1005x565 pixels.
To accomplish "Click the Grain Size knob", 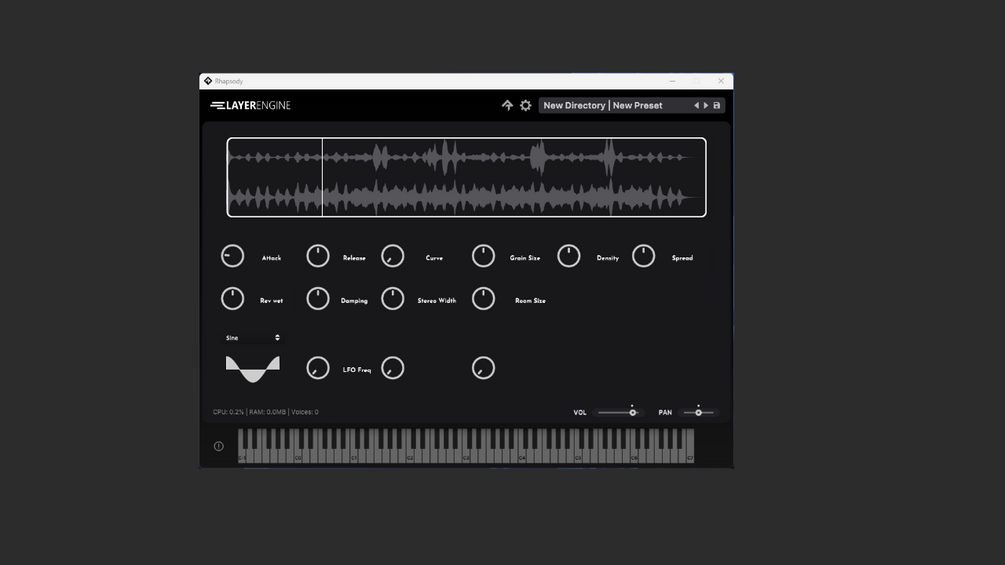I will point(483,256).
